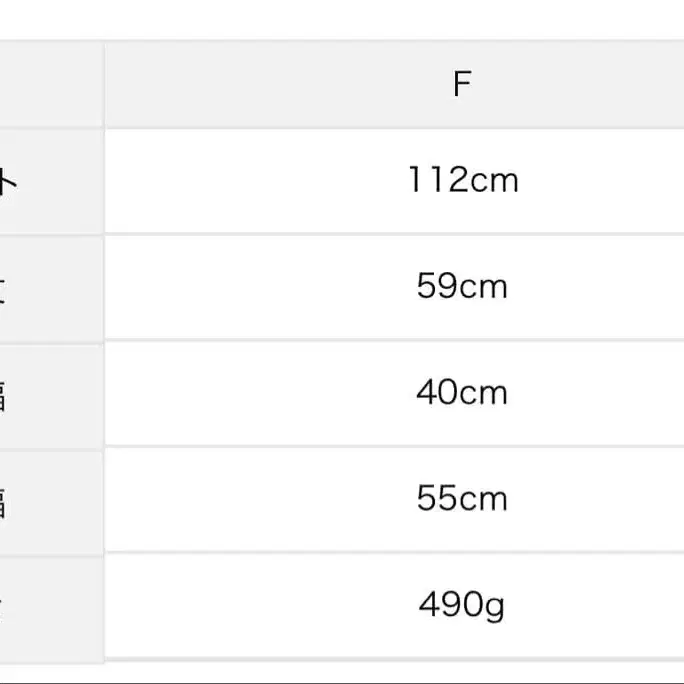Click the 55cm value cell
The image size is (684, 684).
tap(462, 498)
